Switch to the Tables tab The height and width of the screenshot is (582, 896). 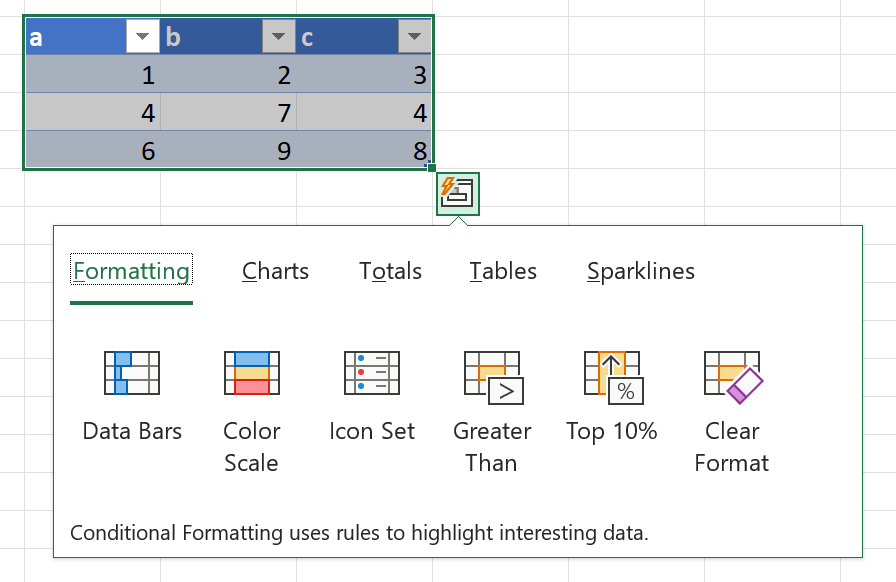(x=503, y=271)
